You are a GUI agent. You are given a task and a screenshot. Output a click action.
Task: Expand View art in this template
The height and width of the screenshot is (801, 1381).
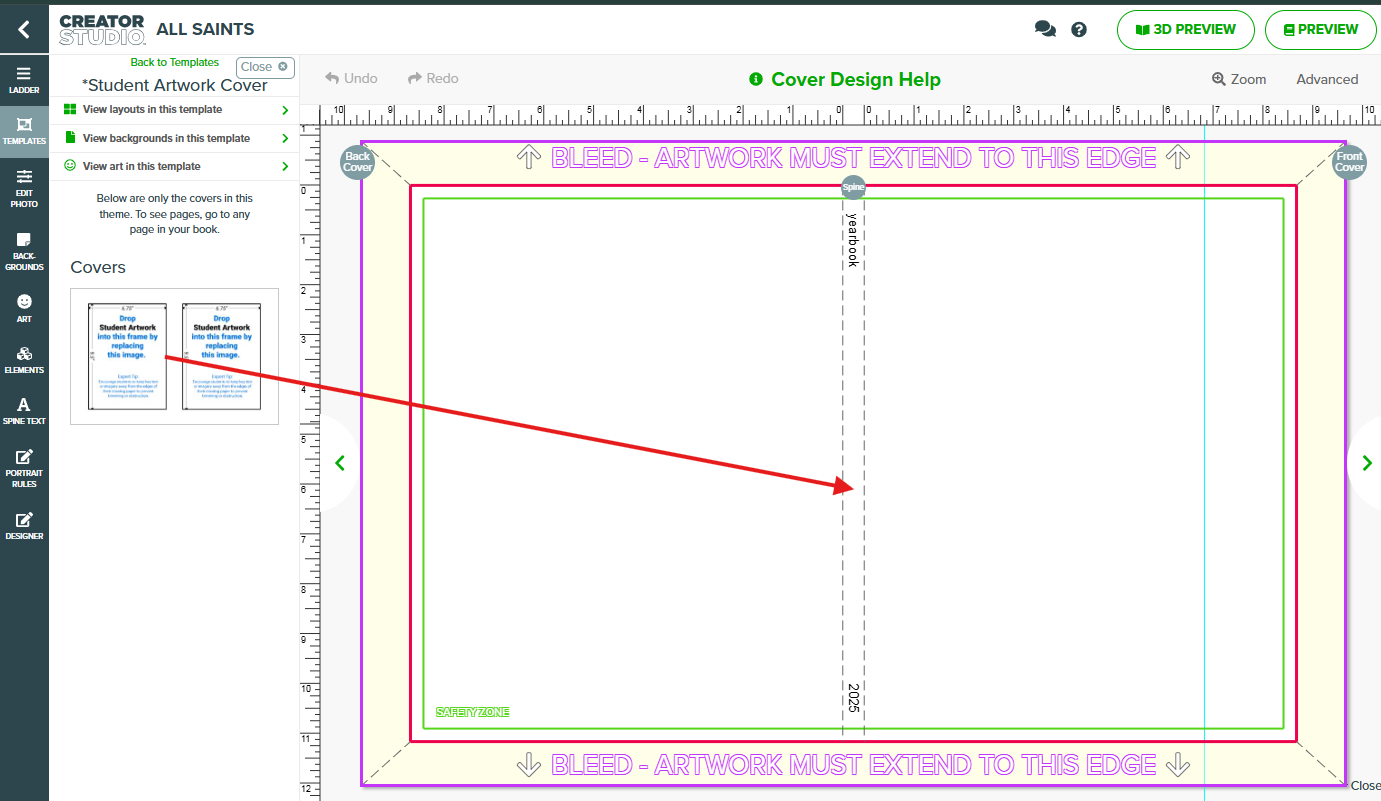(x=175, y=166)
